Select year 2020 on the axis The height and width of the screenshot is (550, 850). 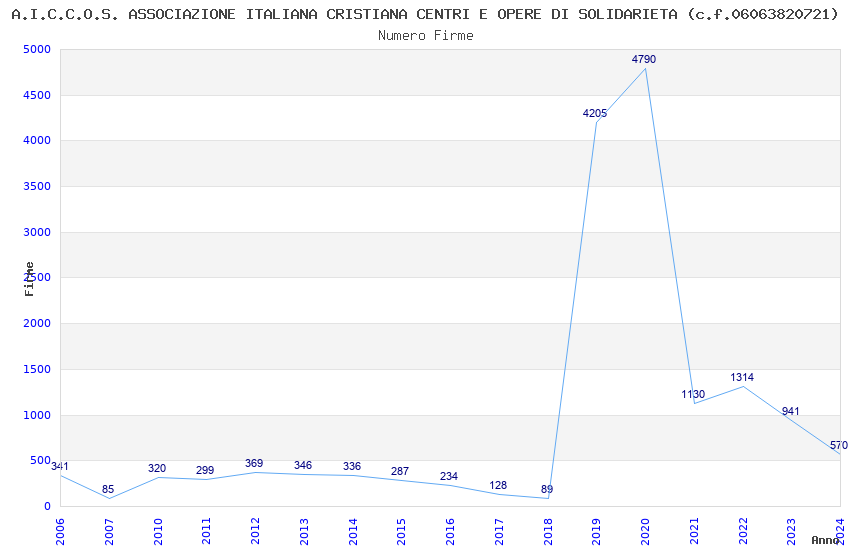coord(646,531)
